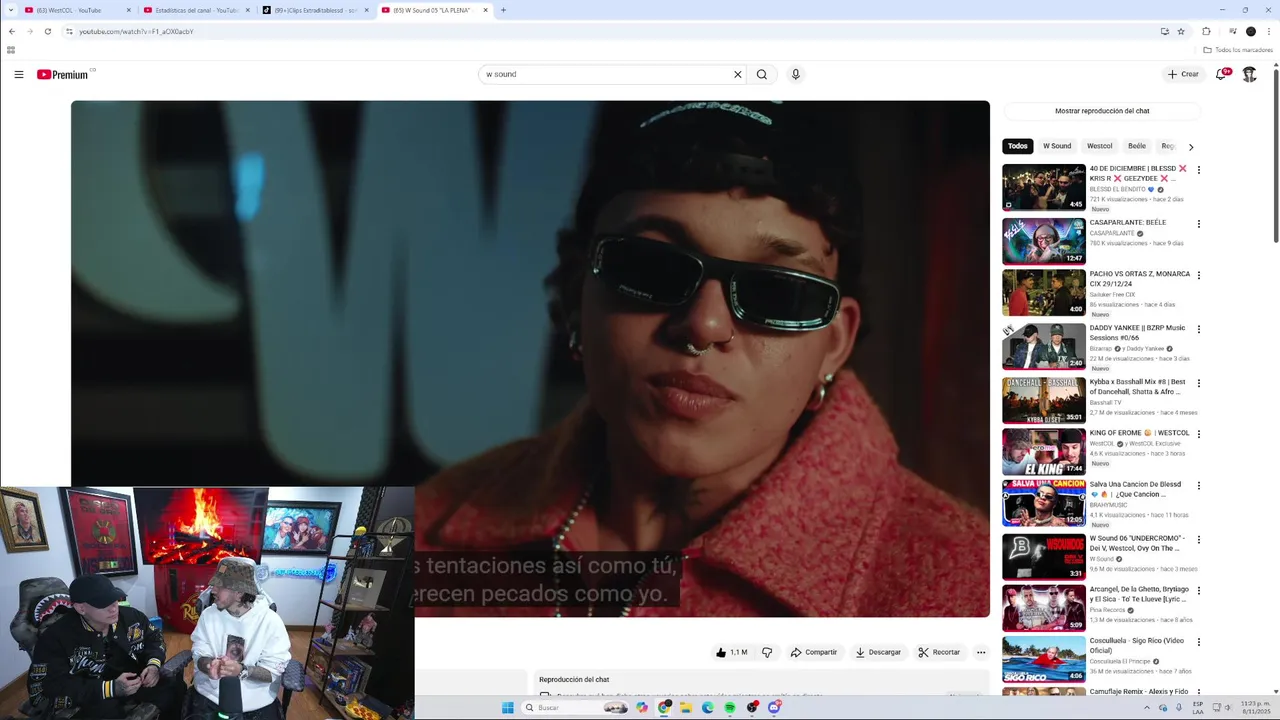Play or pause the main video

coord(530,358)
